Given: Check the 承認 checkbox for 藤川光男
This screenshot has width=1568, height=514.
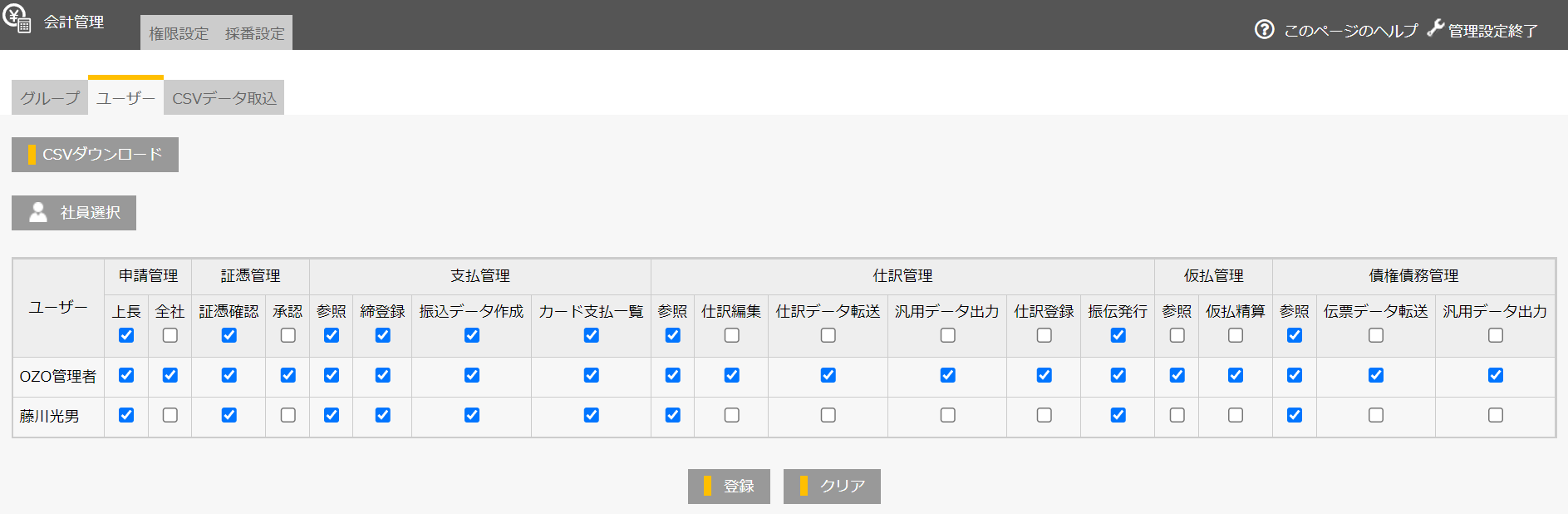Looking at the screenshot, I should pos(288,415).
